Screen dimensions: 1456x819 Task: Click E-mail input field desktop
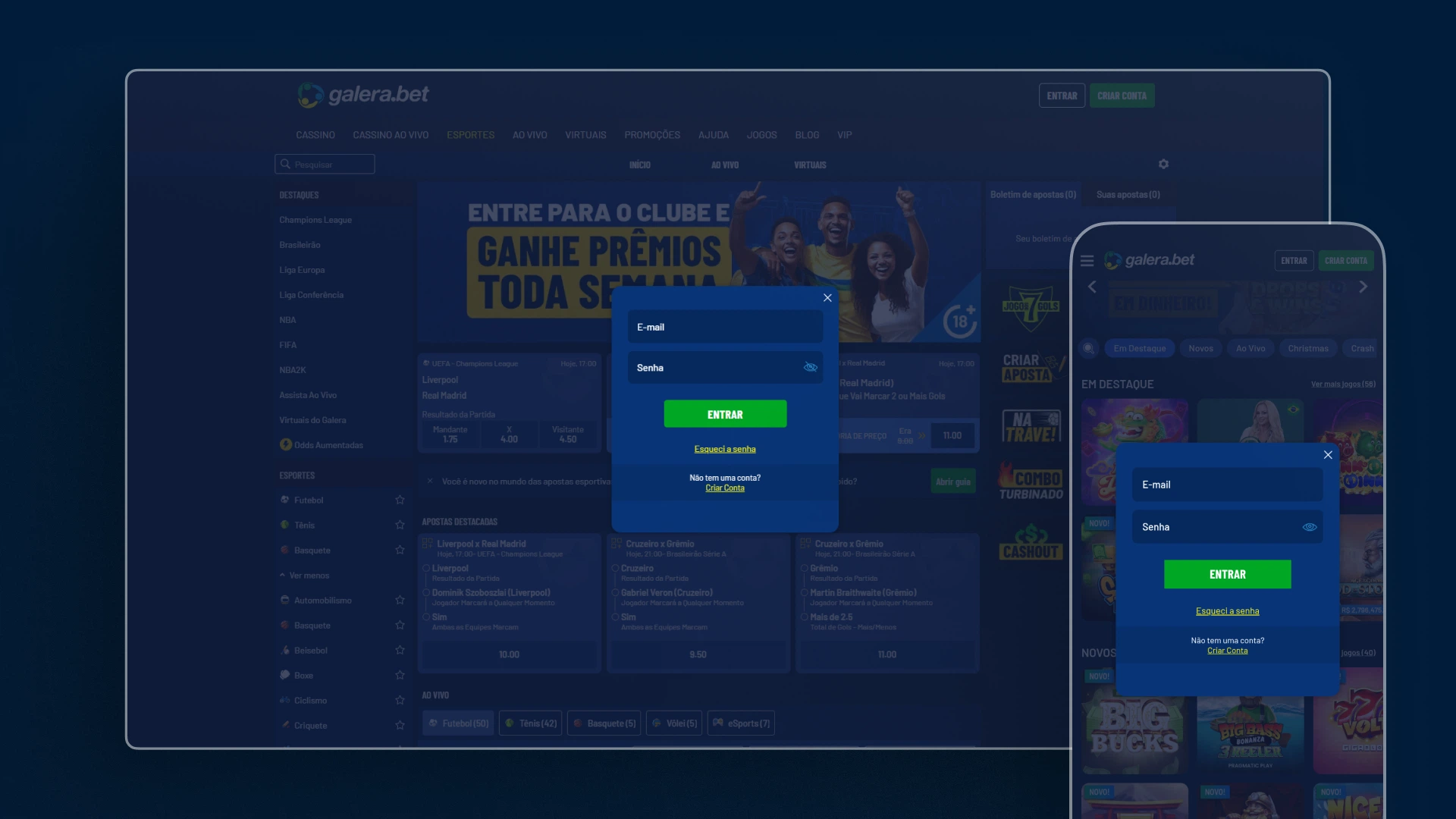(725, 327)
